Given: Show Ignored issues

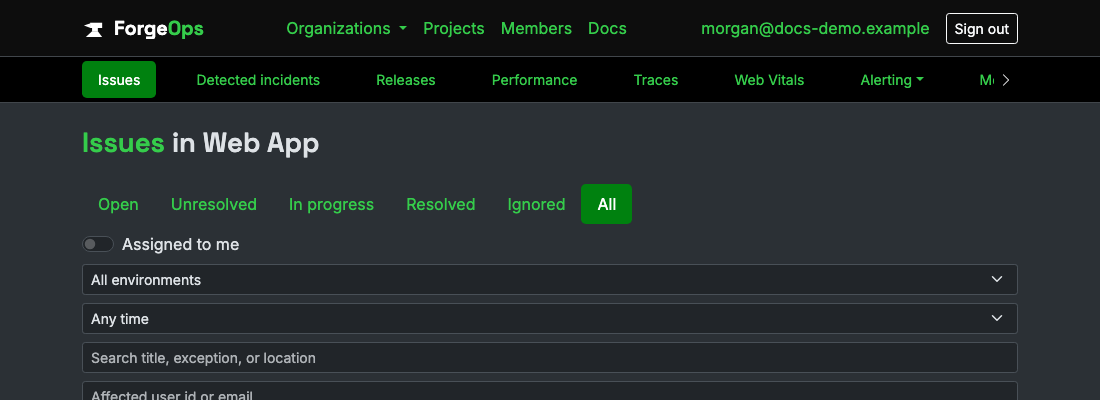Looking at the screenshot, I should [x=536, y=204].
